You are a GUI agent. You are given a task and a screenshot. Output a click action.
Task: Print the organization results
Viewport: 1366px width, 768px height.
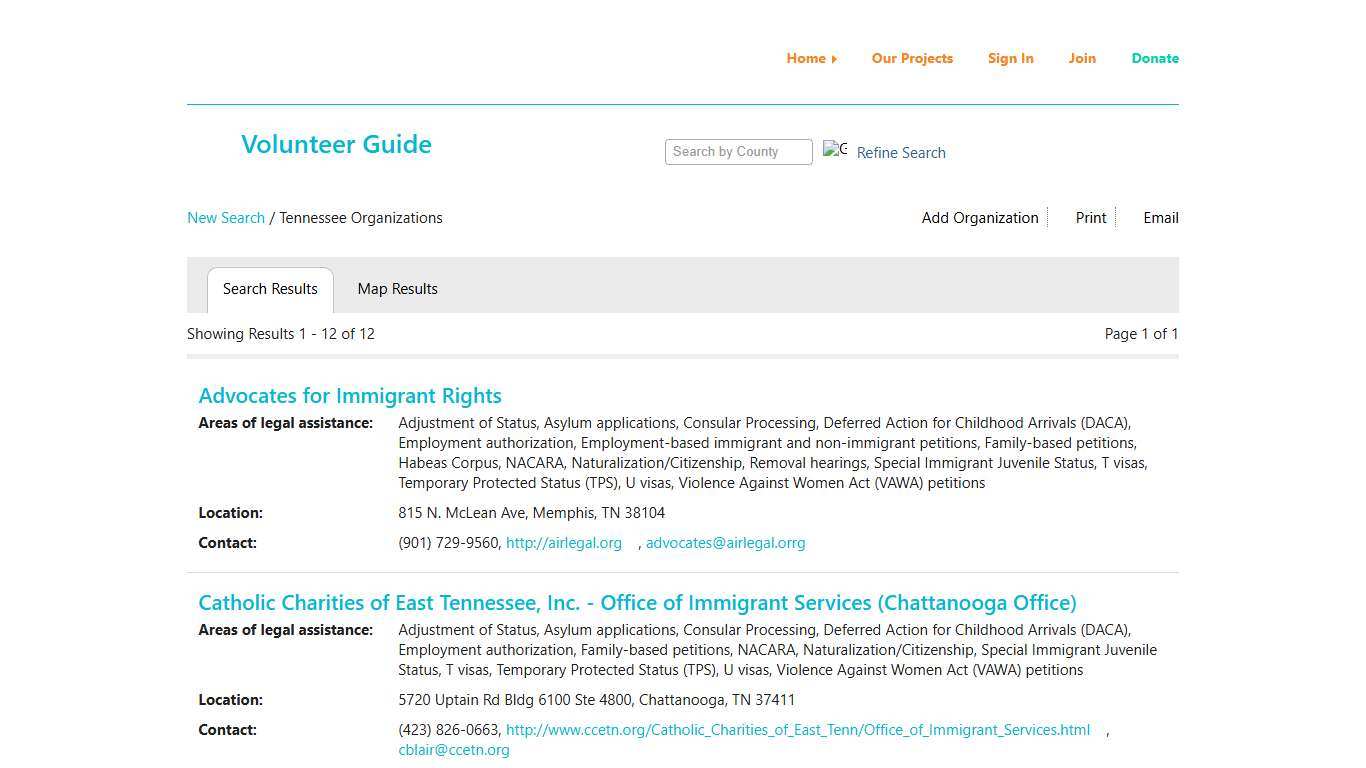(1090, 217)
